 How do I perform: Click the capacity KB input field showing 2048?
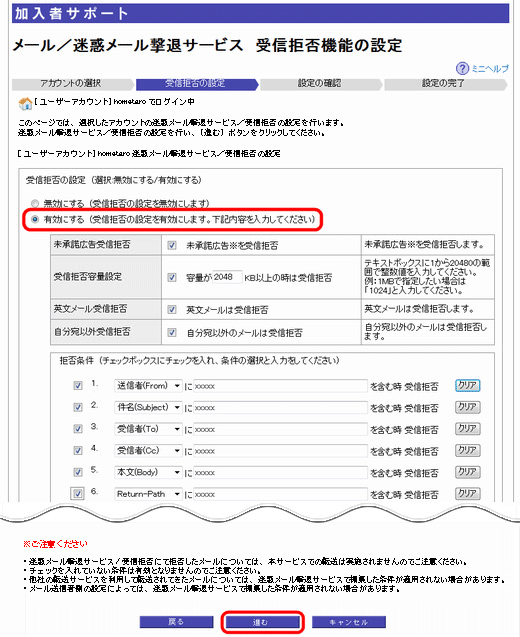click(227, 277)
